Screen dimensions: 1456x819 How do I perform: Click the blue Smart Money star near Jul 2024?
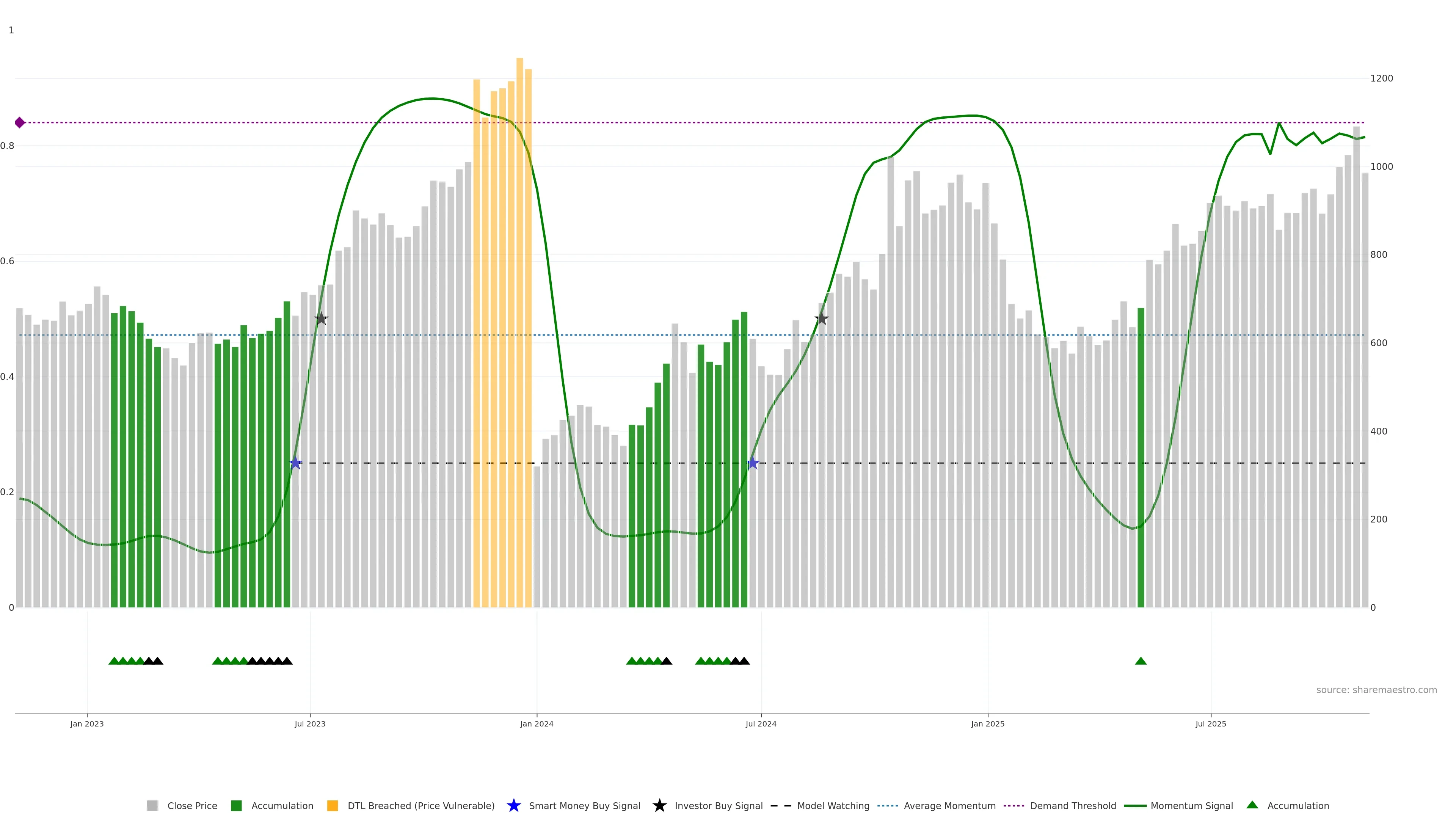click(x=752, y=463)
